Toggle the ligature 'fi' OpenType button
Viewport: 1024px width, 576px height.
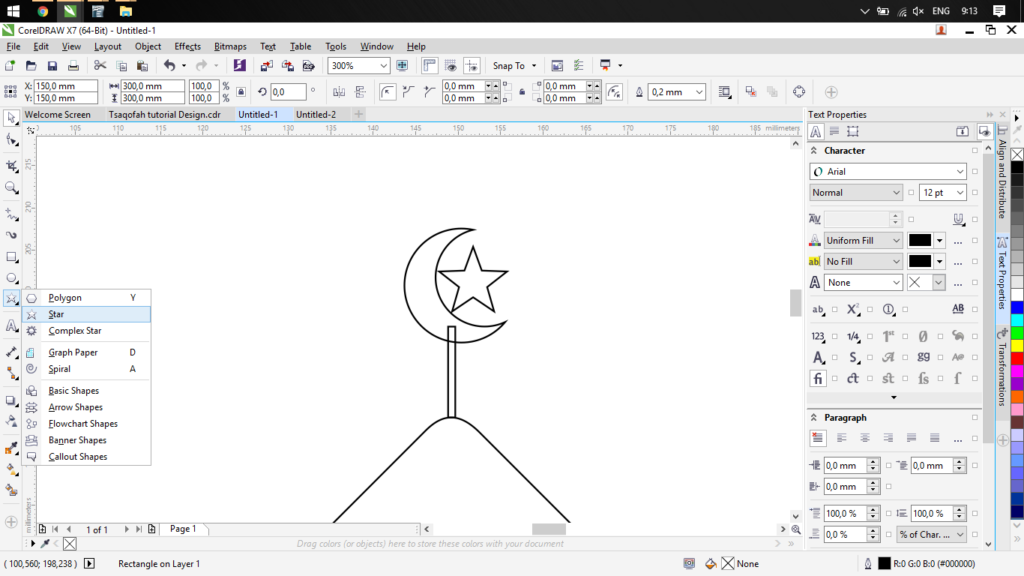[818, 379]
